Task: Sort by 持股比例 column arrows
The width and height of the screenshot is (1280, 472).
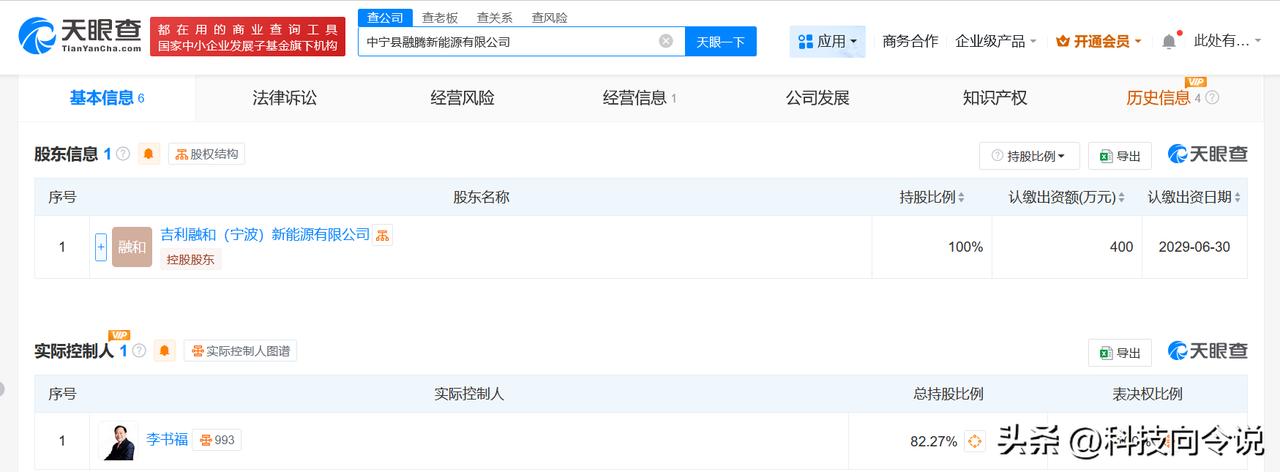Action: coord(961,198)
